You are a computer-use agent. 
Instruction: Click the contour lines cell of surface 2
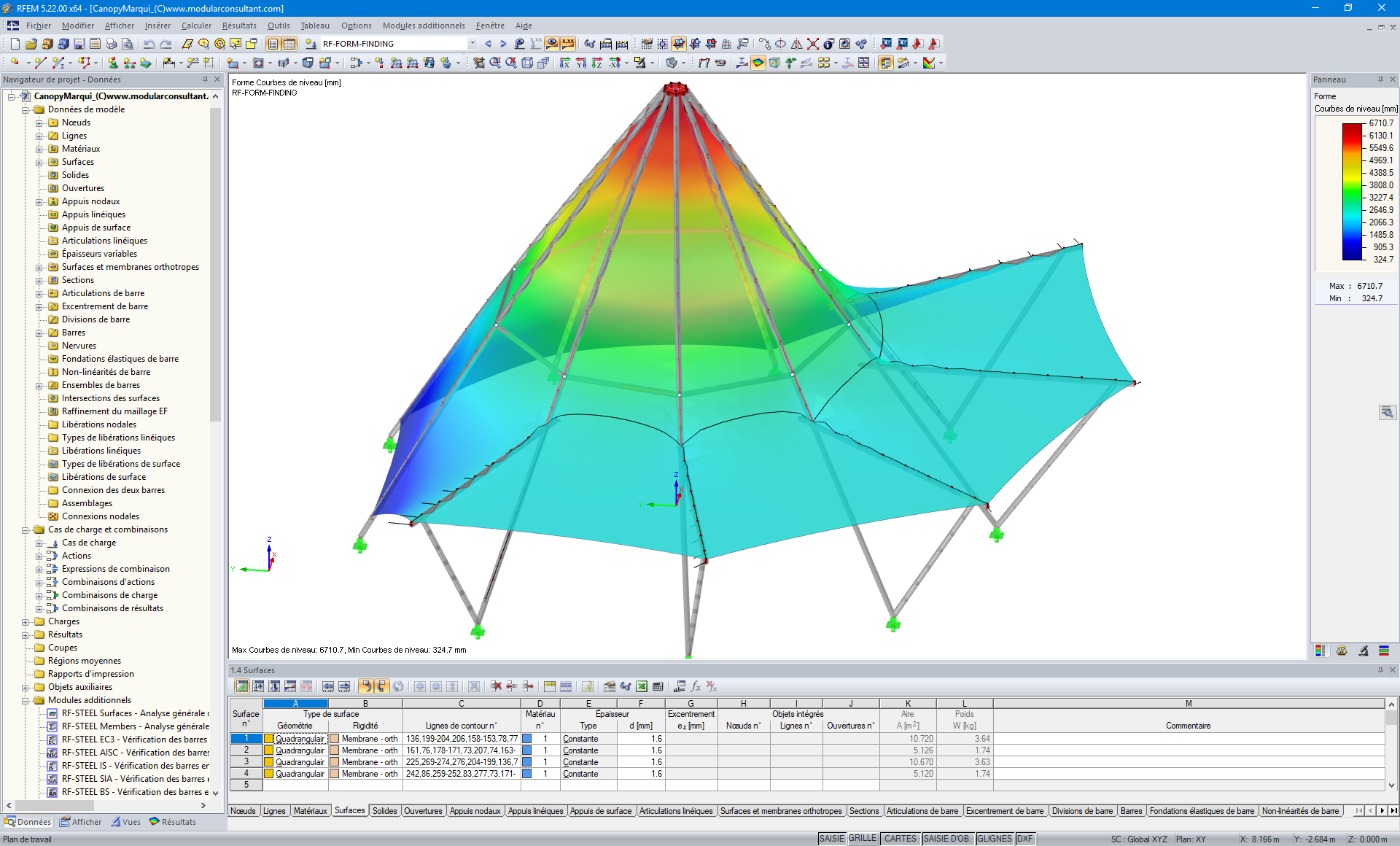point(461,750)
